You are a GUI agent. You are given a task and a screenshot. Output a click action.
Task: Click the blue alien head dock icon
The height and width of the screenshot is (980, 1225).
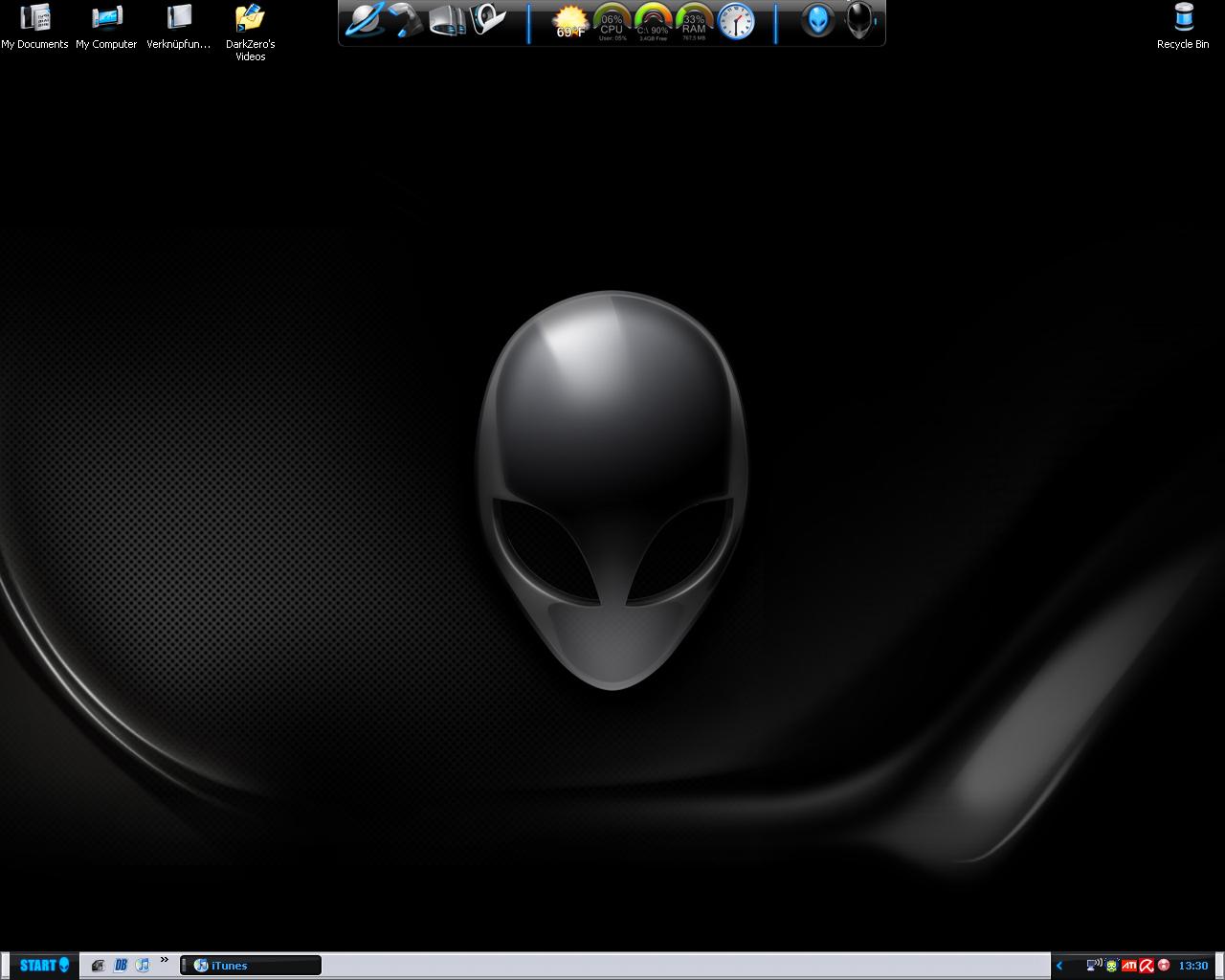click(817, 20)
